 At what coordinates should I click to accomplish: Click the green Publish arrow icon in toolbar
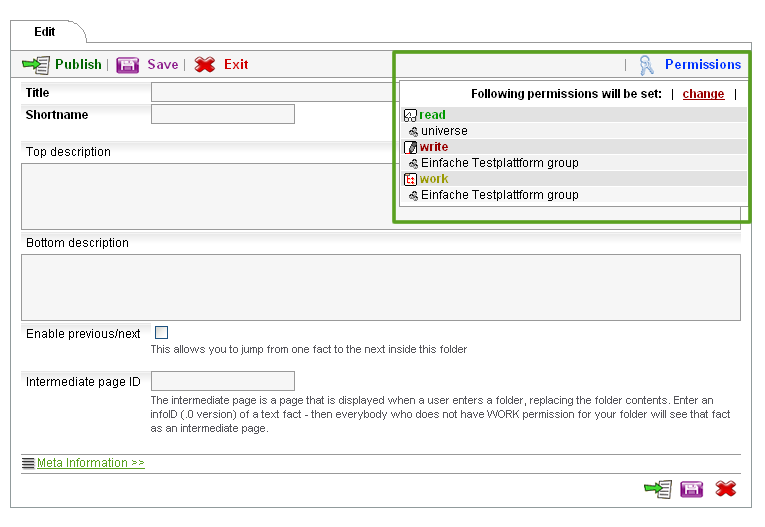(x=35, y=65)
